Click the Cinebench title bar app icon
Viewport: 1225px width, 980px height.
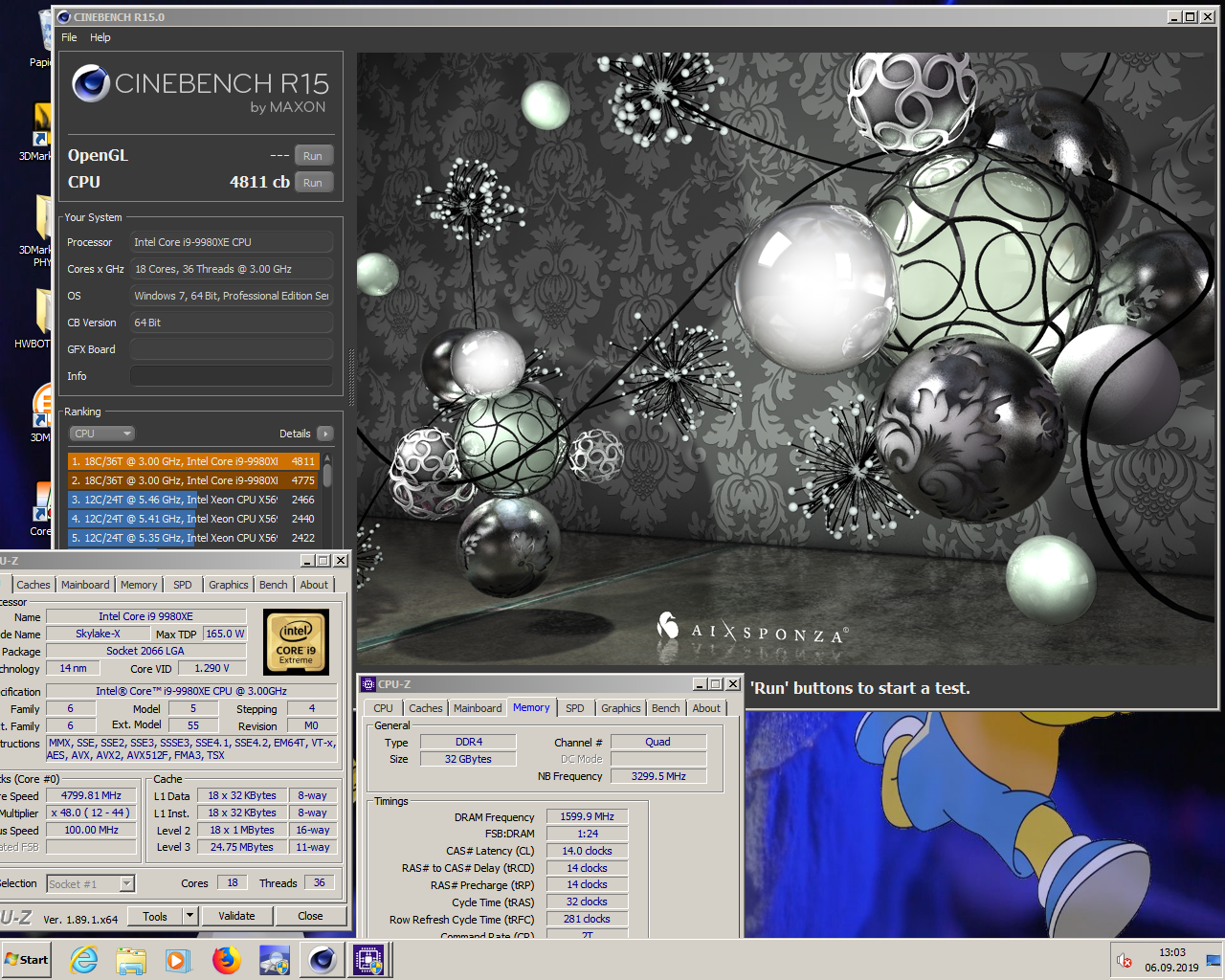64,16
